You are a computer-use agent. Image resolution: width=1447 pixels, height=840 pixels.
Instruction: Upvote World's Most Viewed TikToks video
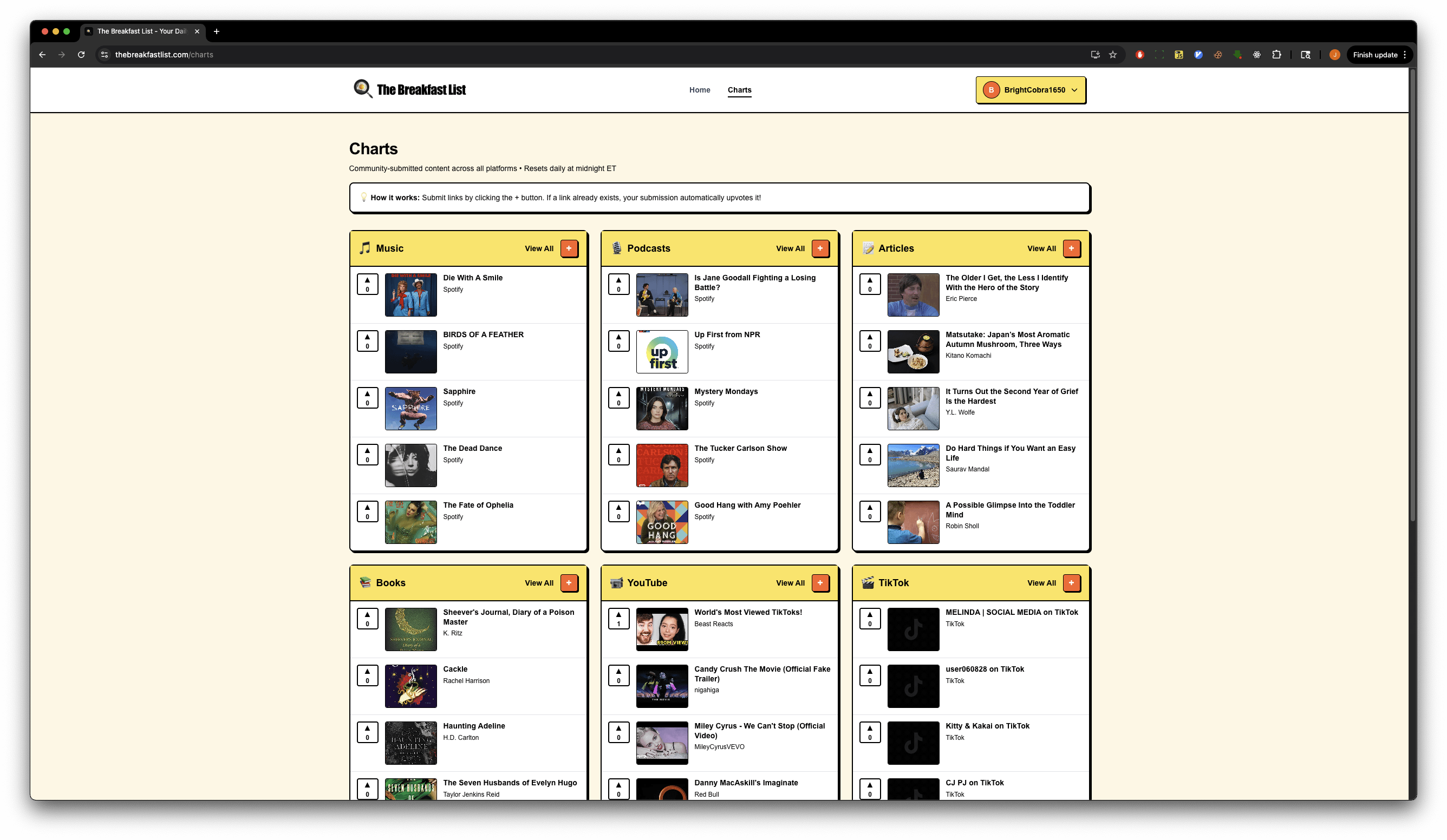[618, 619]
